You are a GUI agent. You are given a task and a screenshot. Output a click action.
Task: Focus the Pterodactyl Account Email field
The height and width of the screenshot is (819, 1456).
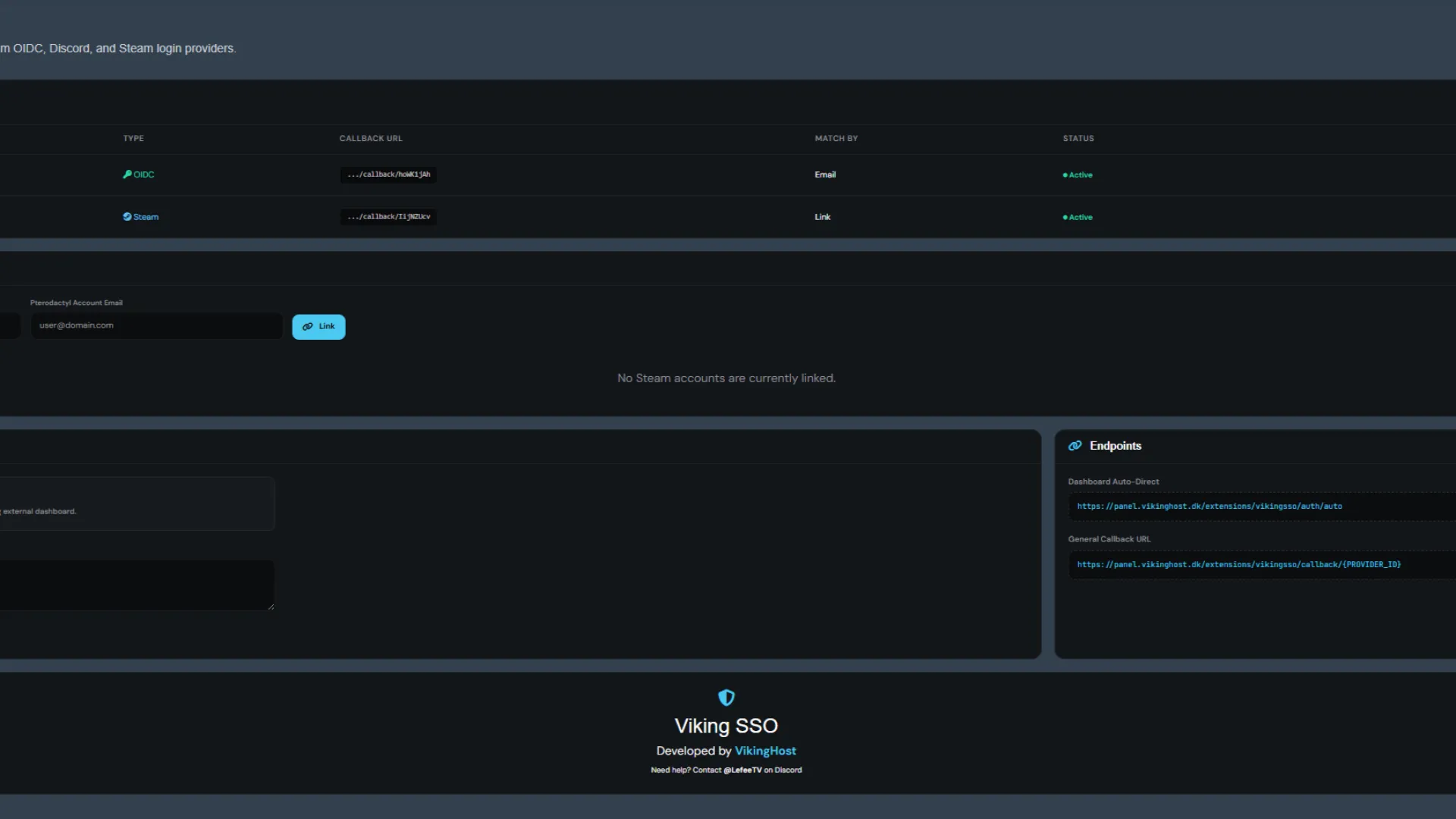(x=156, y=326)
